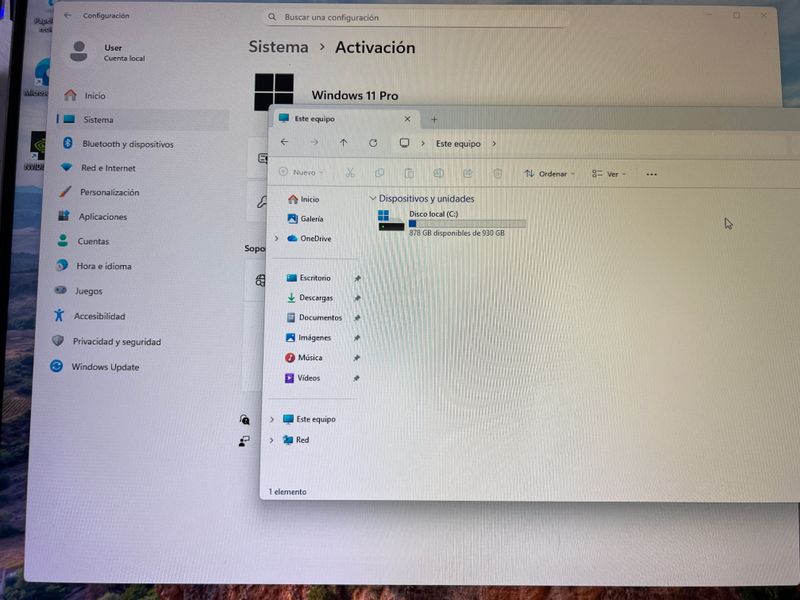Image resolution: width=800 pixels, height=600 pixels.
Task: Select Sistema in Configuración sidebar
Action: 142,119
